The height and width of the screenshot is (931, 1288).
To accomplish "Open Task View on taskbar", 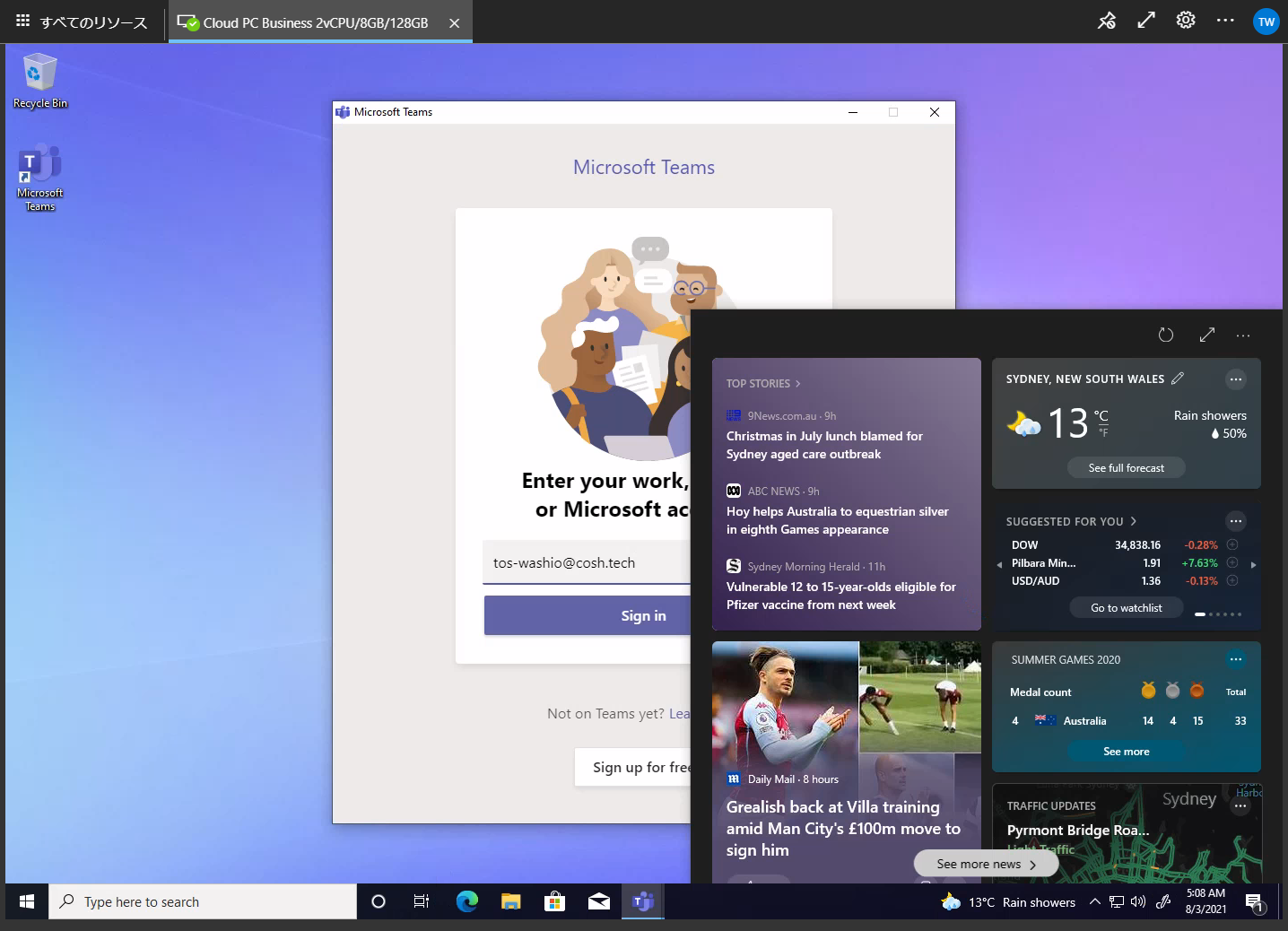I will [x=422, y=901].
